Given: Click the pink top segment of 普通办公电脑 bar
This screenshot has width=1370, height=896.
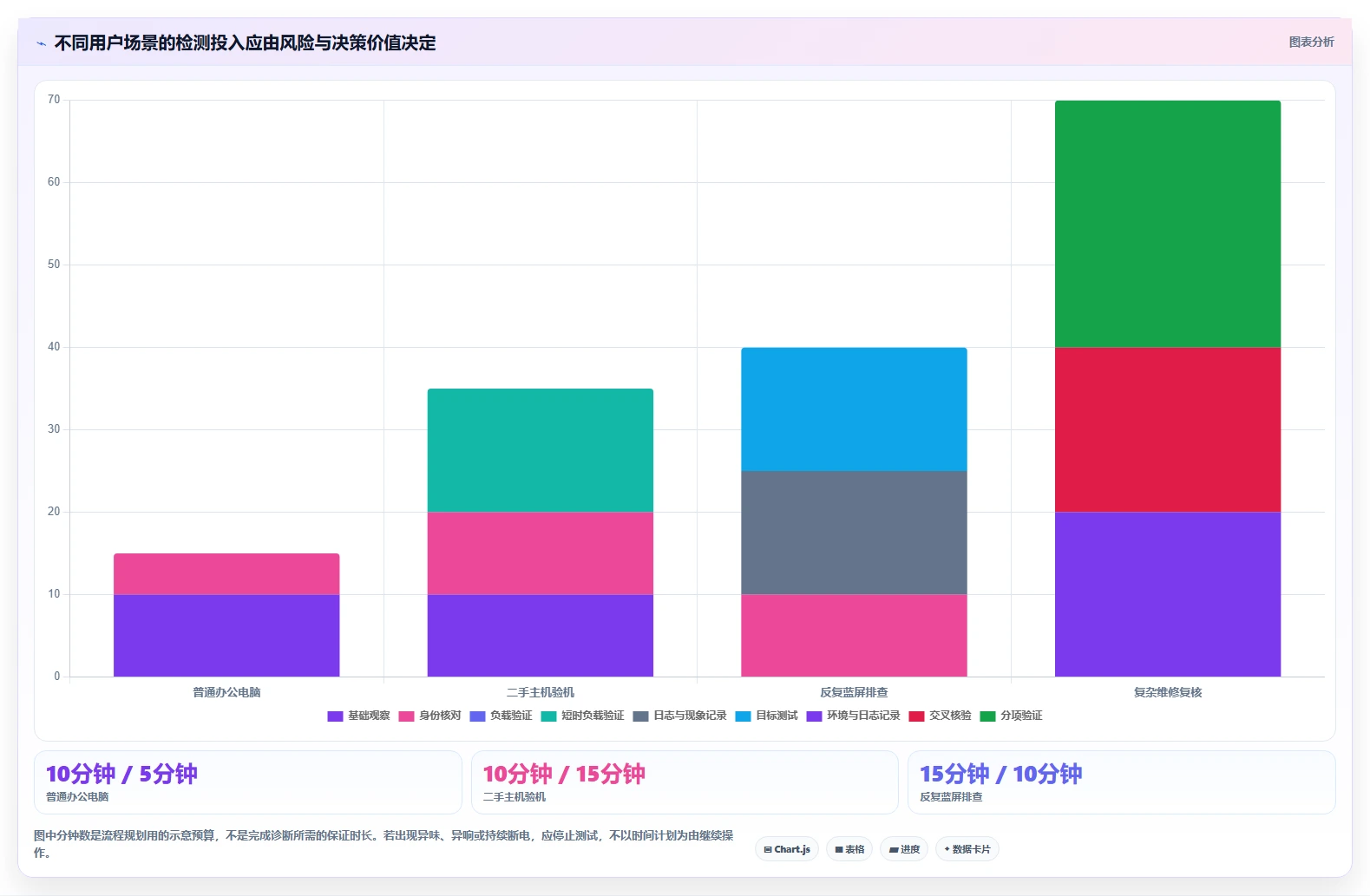Looking at the screenshot, I should coord(226,573).
